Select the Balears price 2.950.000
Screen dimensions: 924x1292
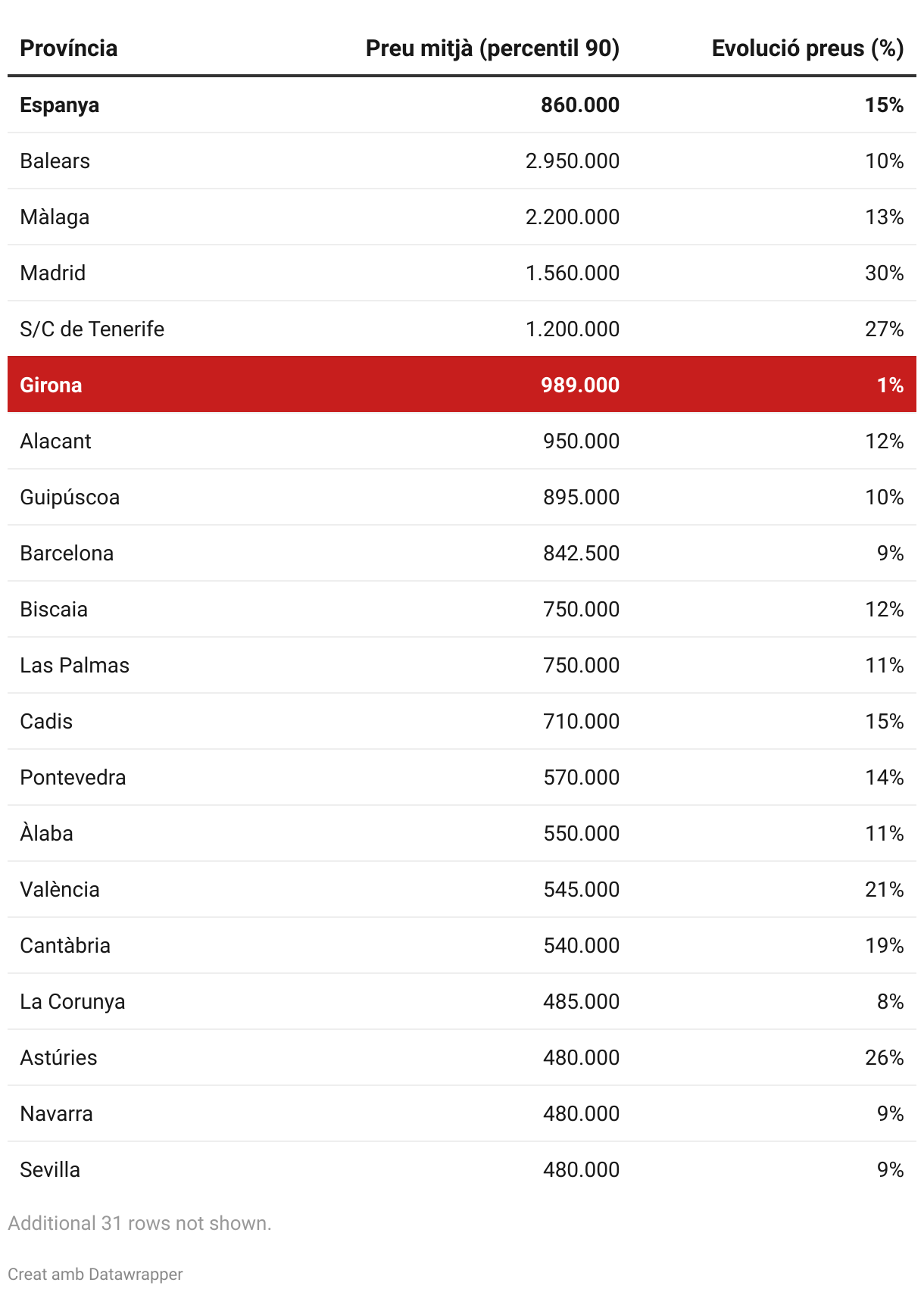click(x=573, y=161)
